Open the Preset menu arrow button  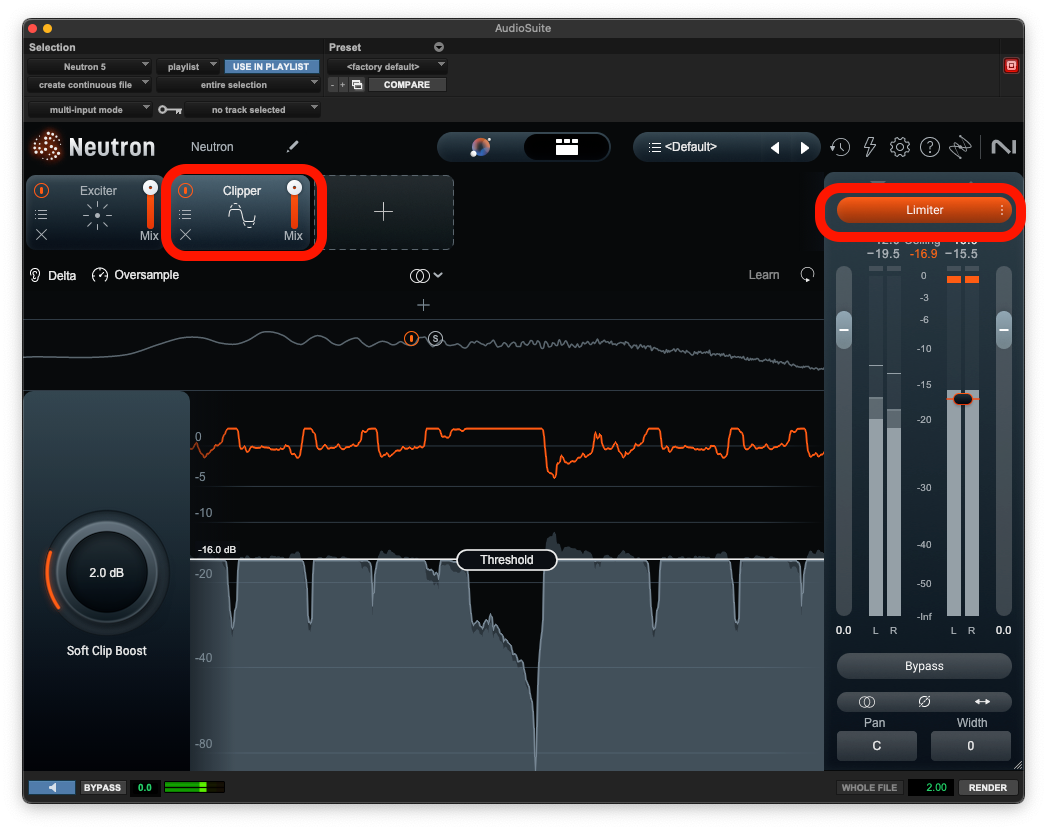click(x=439, y=47)
